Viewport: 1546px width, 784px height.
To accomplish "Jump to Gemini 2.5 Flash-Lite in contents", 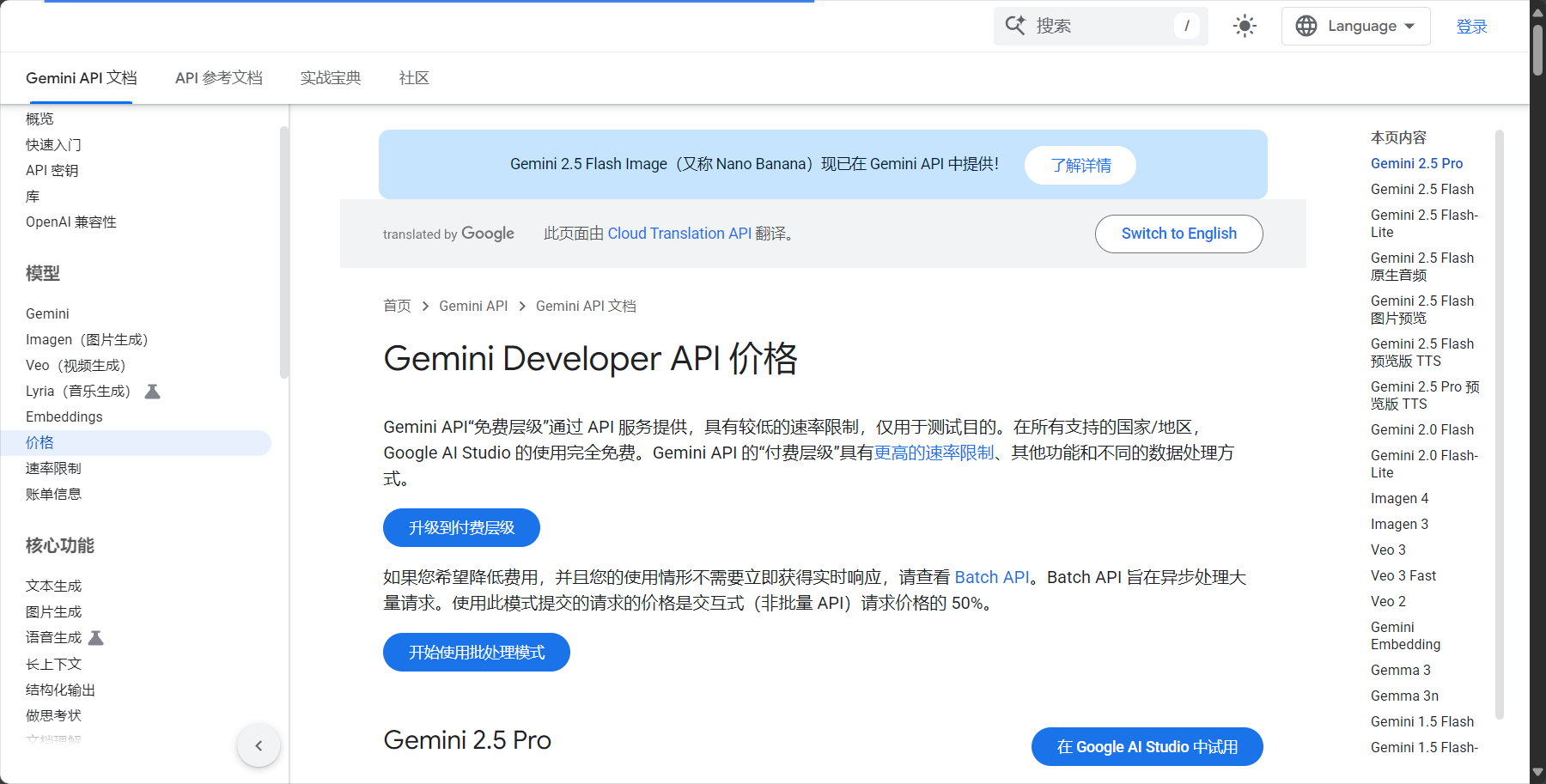I will 1424,224.
